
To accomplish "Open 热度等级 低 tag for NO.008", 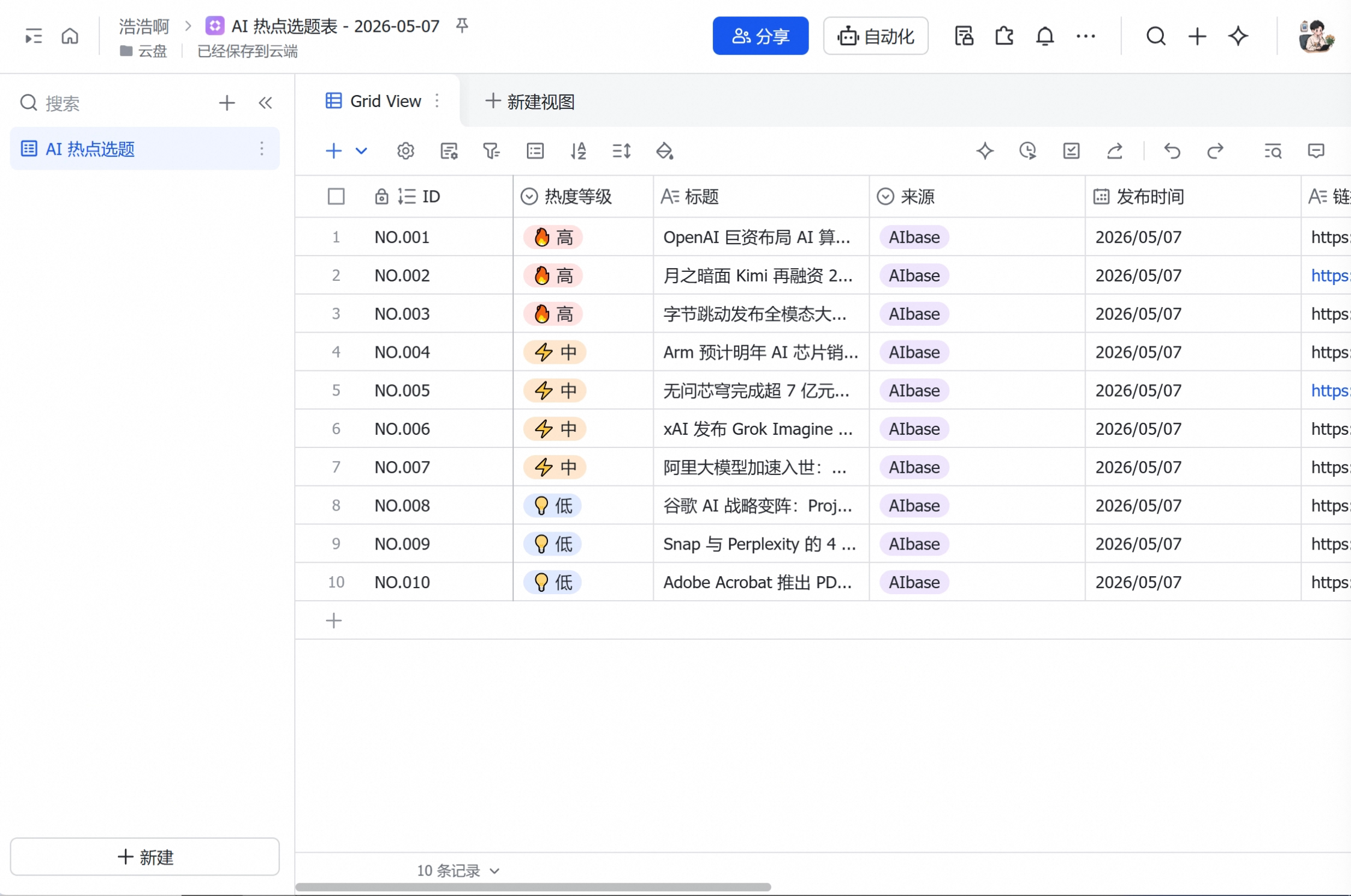I will pos(552,505).
